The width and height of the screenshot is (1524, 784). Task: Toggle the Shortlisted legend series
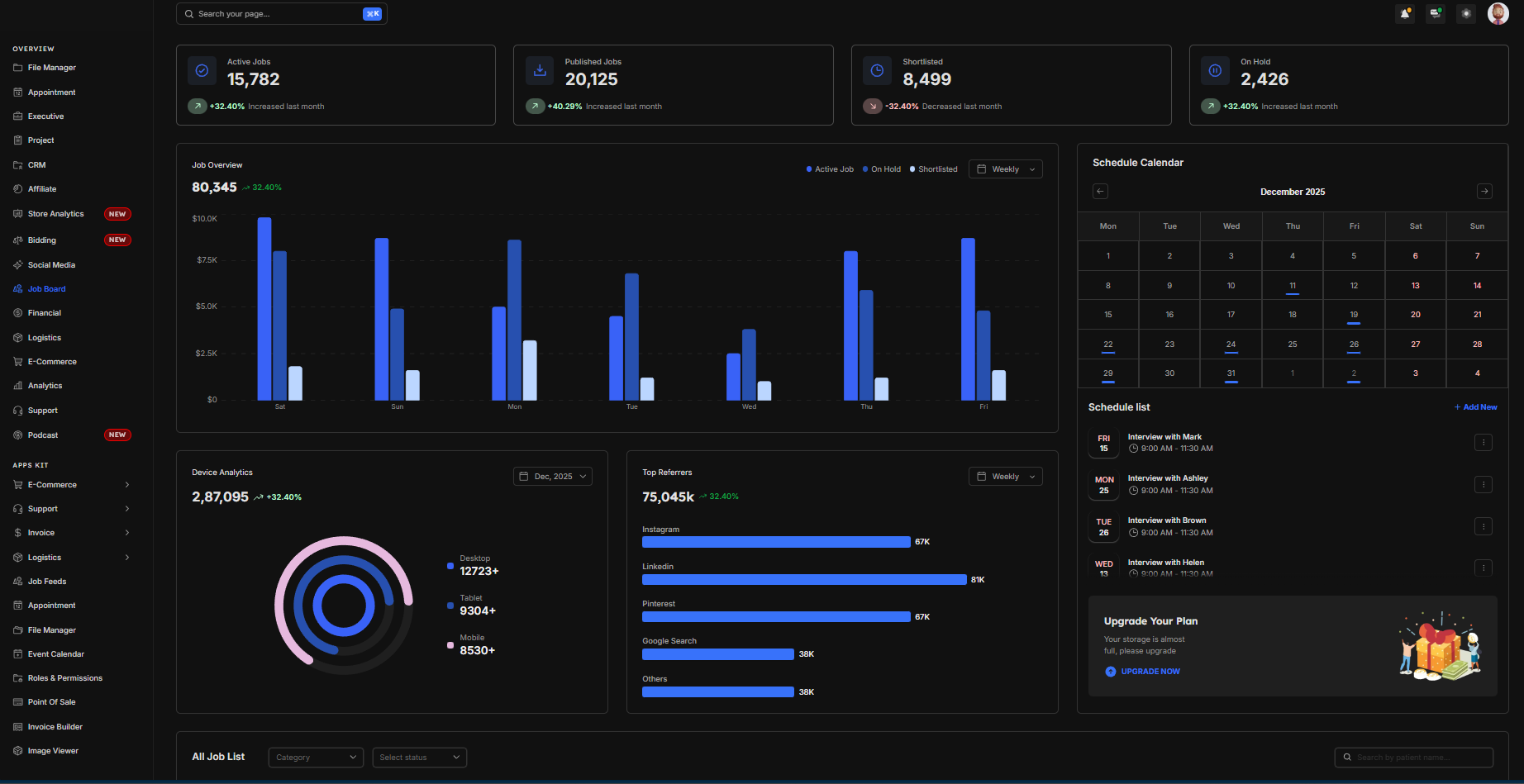click(x=934, y=169)
